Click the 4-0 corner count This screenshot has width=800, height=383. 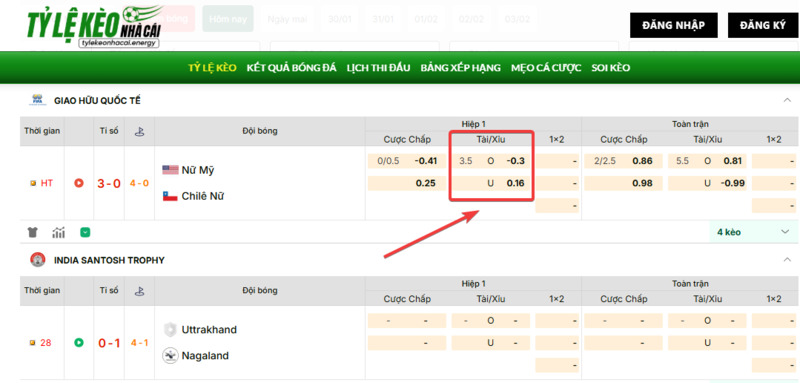coord(139,183)
